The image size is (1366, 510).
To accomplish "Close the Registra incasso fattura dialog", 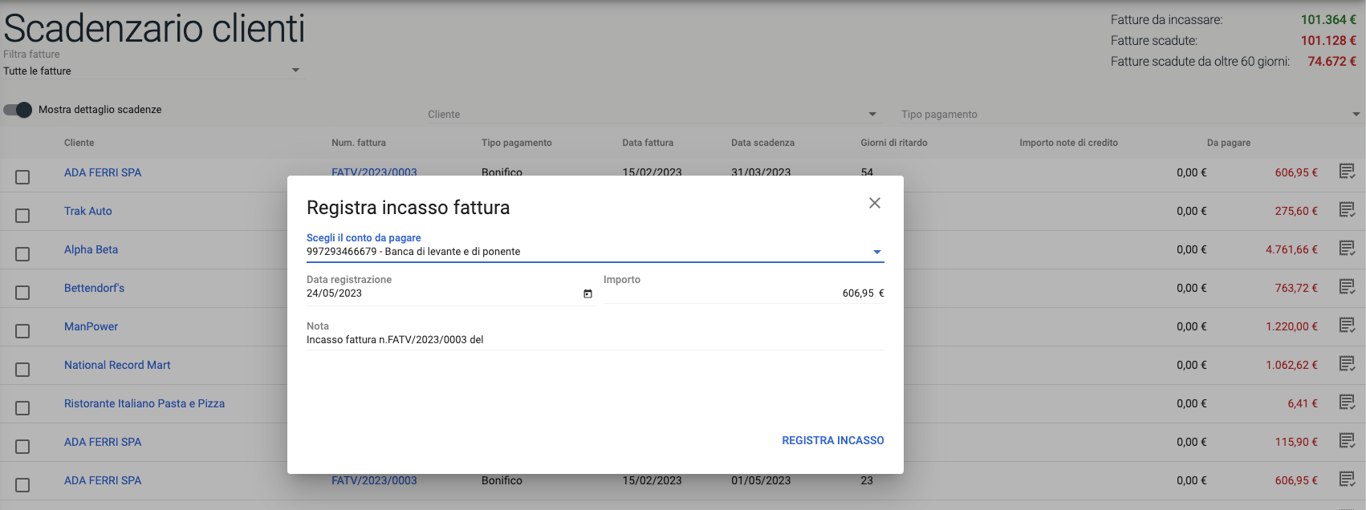I will pyautogui.click(x=874, y=203).
